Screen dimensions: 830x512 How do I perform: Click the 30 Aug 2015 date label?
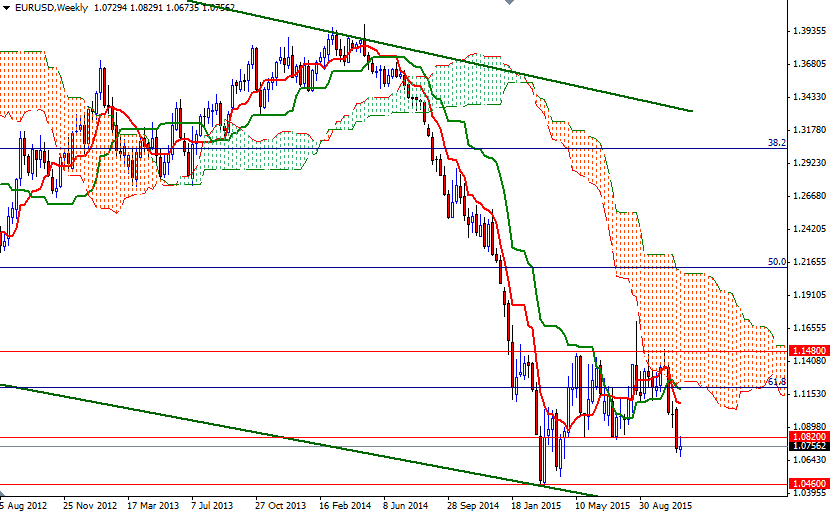pos(665,505)
